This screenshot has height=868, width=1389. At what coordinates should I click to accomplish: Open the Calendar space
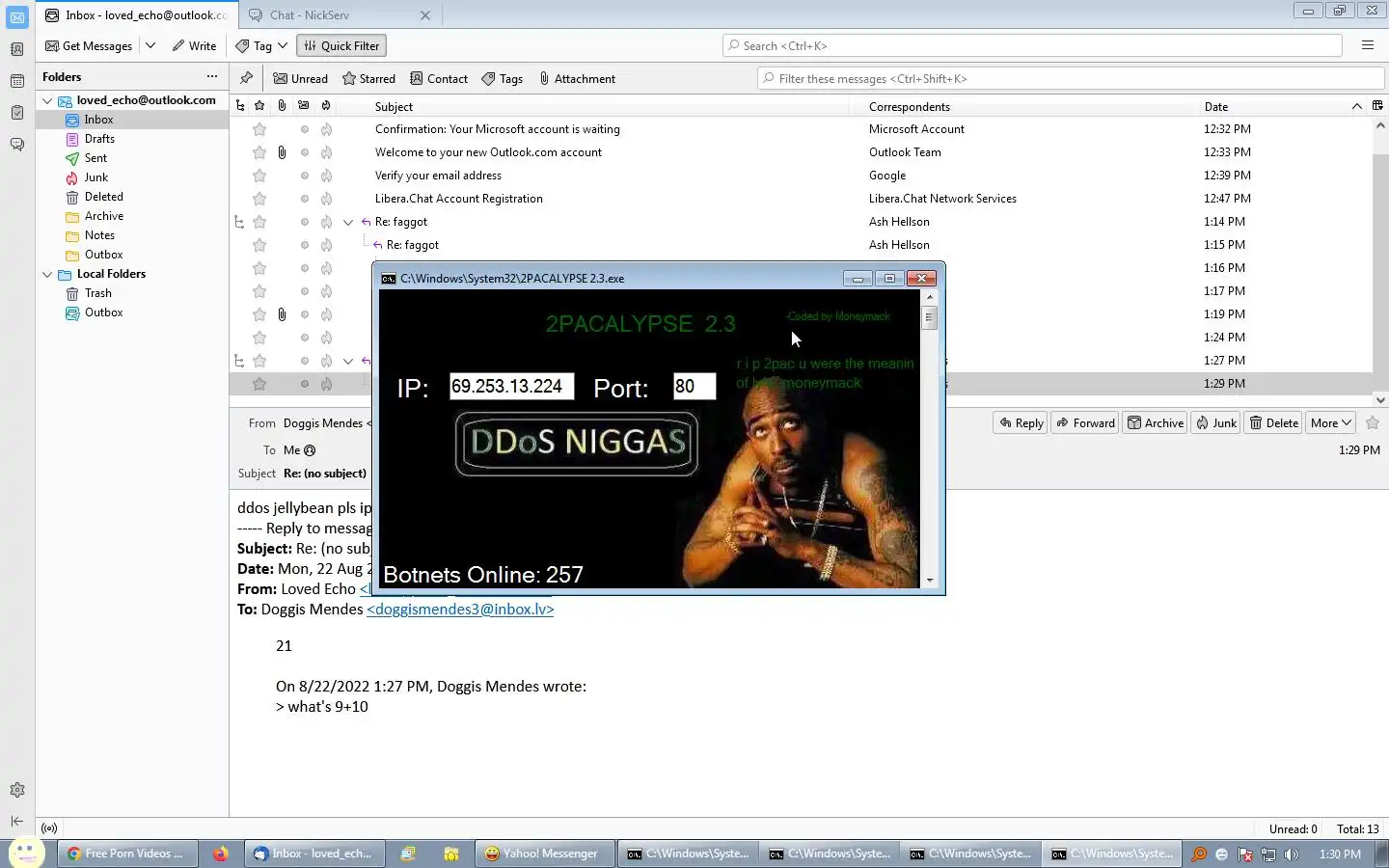tap(16, 81)
